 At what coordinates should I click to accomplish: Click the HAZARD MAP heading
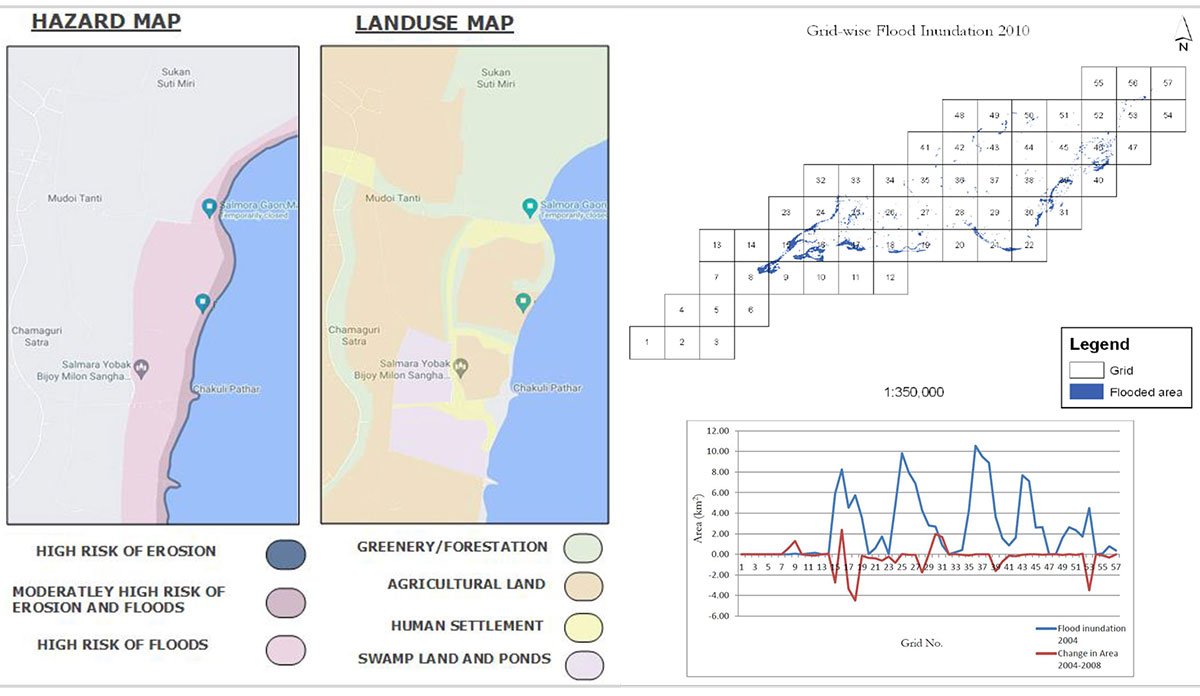(106, 22)
